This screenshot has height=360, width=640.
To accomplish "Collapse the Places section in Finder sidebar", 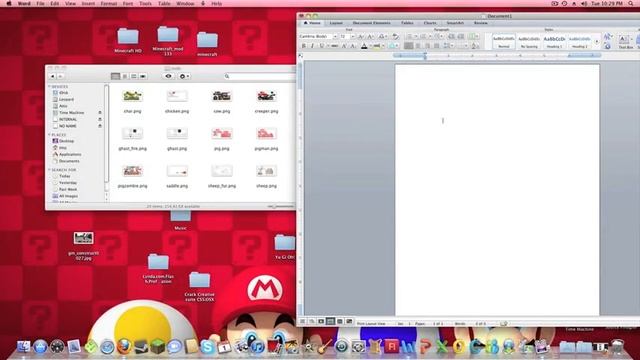I will 49,135.
